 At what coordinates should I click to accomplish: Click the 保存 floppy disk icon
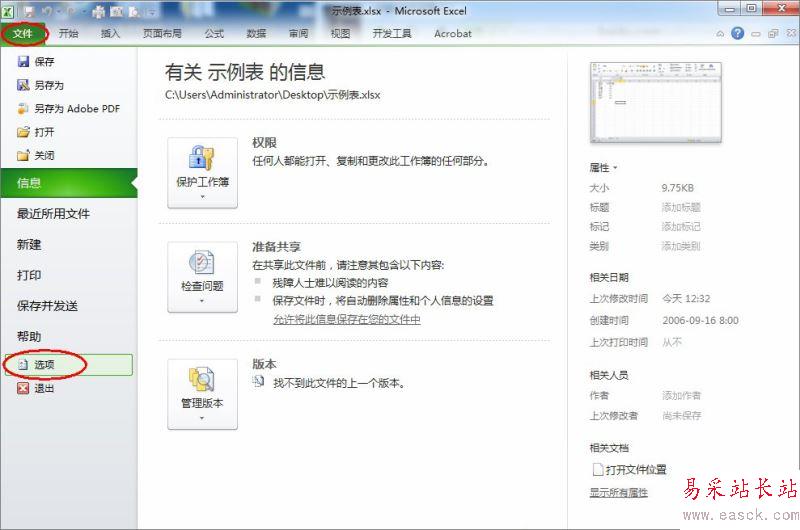[23, 62]
